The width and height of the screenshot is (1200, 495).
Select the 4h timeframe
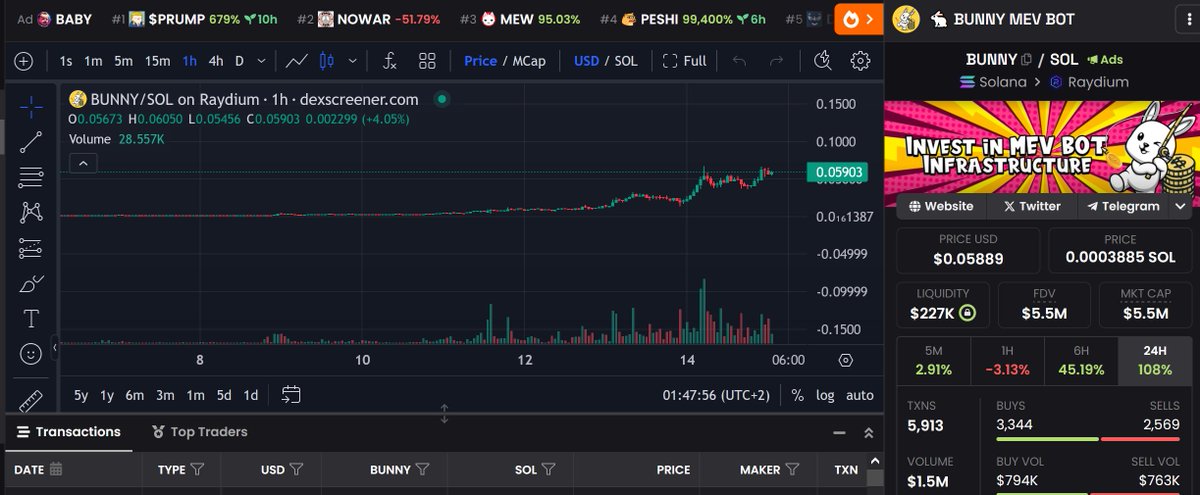point(216,61)
